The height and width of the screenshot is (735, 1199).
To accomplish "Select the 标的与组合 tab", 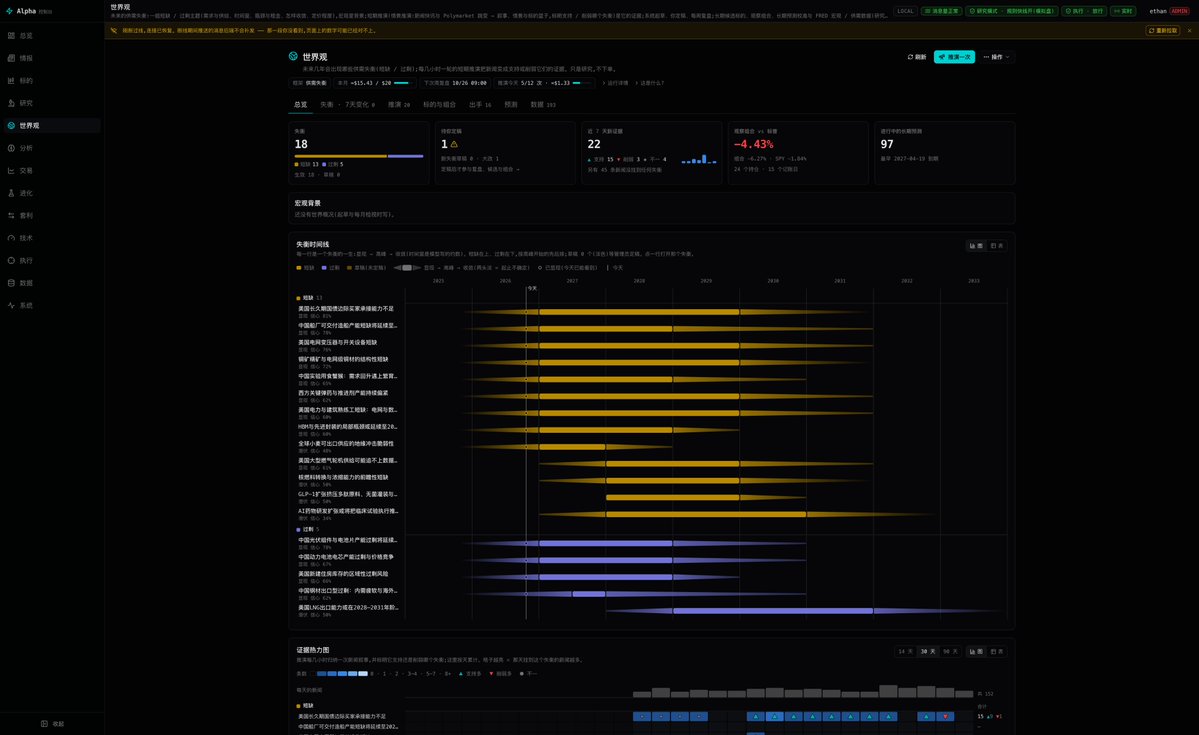I will (x=439, y=105).
